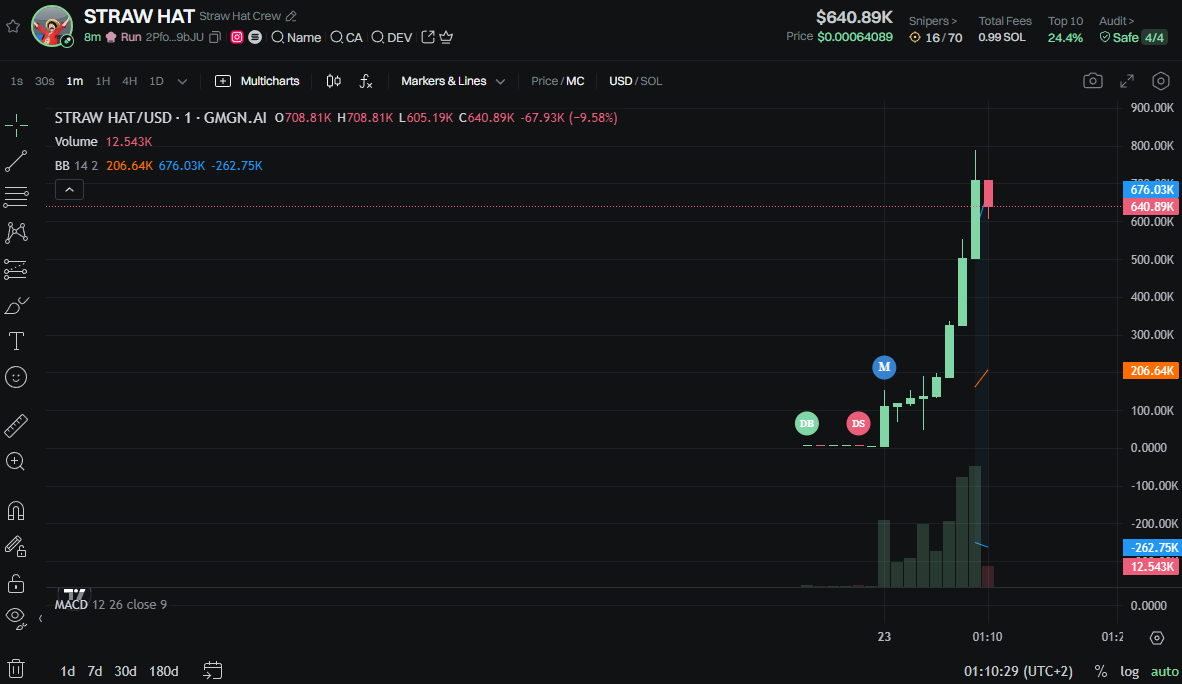Expand the Markers & Lines dropdown
This screenshot has height=684, width=1182.
click(x=452, y=81)
